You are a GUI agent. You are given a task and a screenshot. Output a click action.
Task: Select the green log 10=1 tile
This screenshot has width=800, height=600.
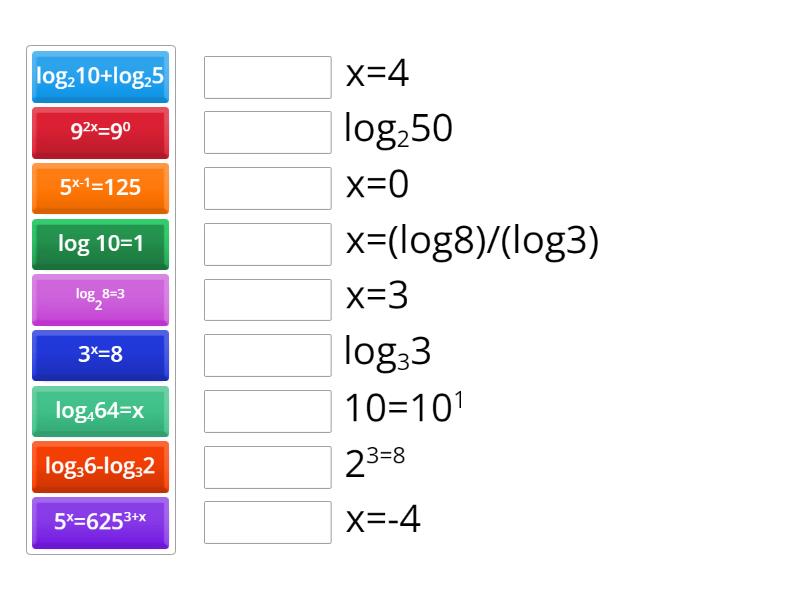point(100,244)
